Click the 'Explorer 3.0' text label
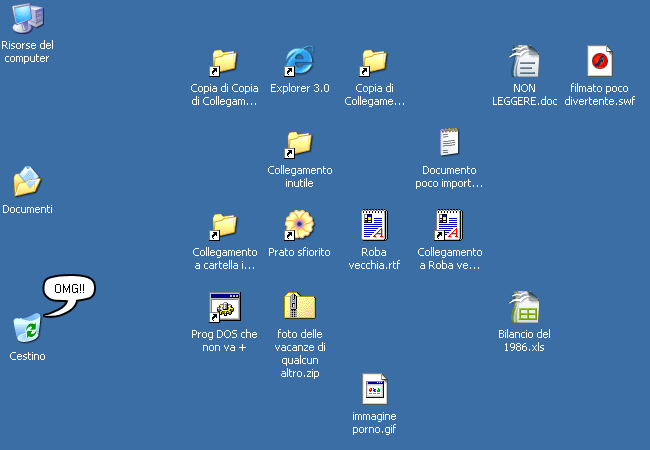The width and height of the screenshot is (650, 450). [x=300, y=88]
